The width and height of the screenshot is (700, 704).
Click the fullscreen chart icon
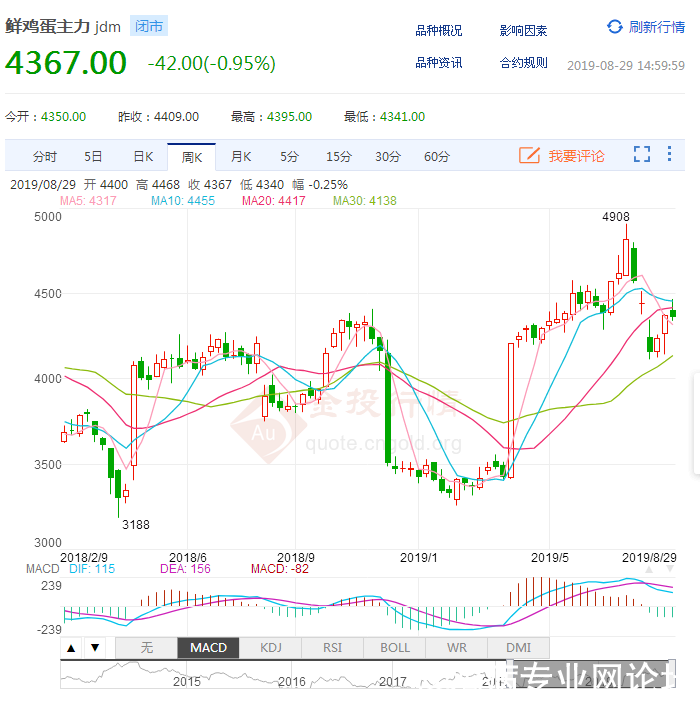click(x=642, y=155)
